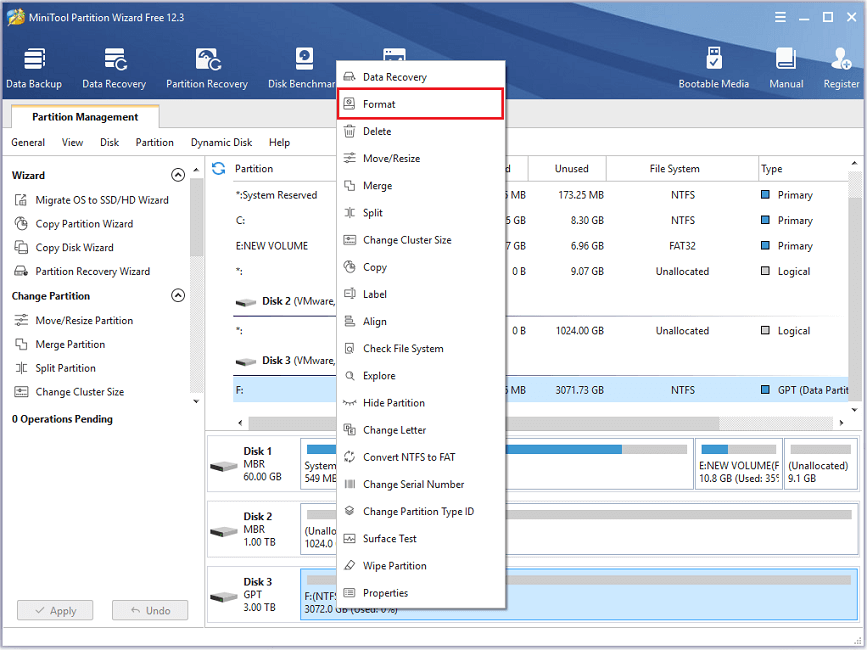Launch Data Recovery from the toolbar
The width and height of the screenshot is (867, 650).
point(114,69)
